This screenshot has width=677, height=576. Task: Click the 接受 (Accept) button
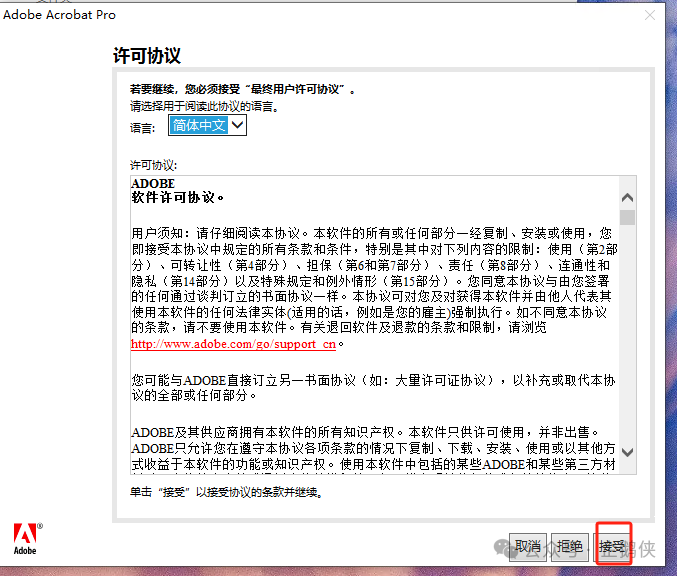pos(613,547)
